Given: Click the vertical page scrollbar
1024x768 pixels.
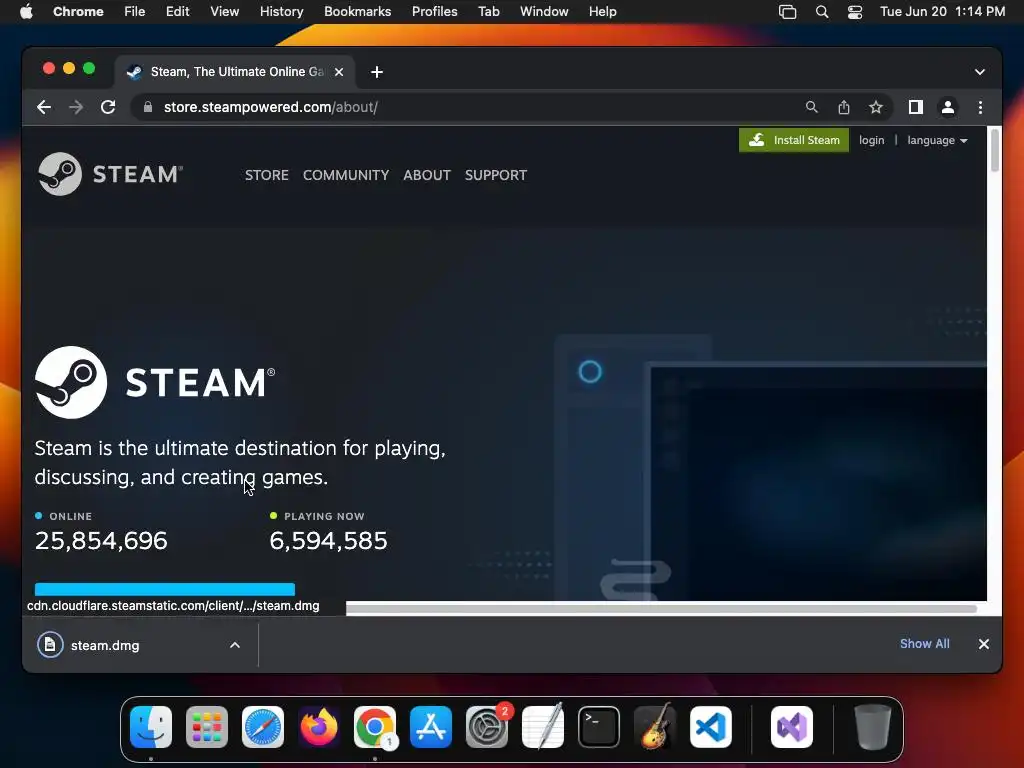Looking at the screenshot, I should [995, 150].
